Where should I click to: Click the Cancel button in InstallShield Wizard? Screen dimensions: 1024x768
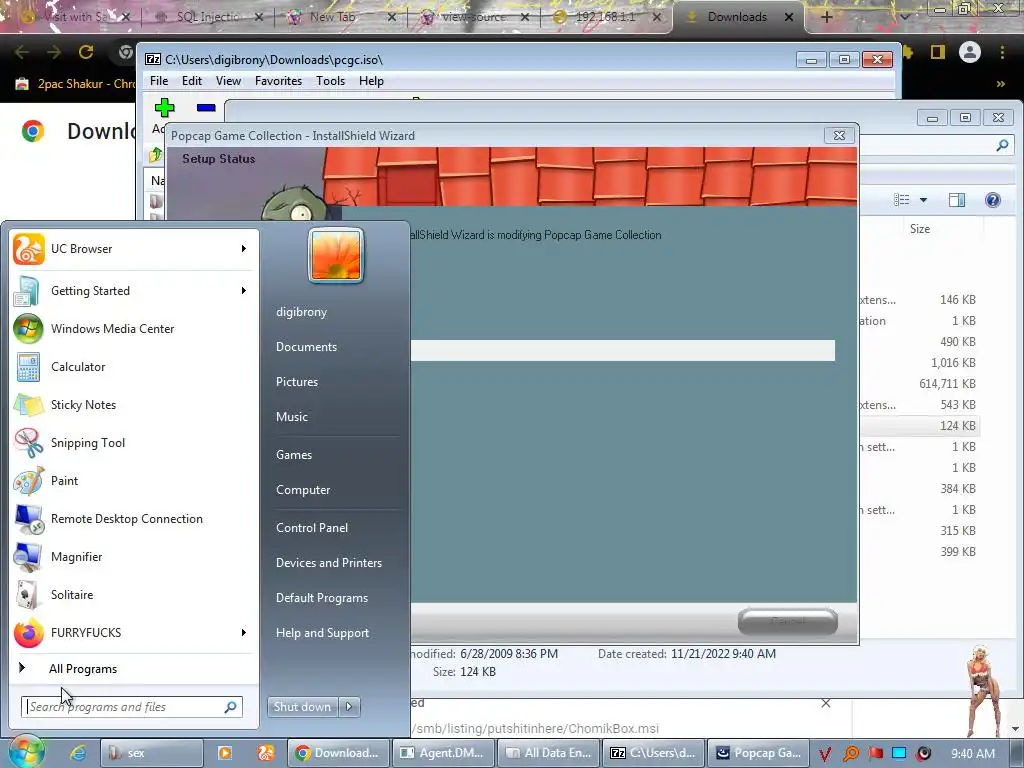[788, 622]
